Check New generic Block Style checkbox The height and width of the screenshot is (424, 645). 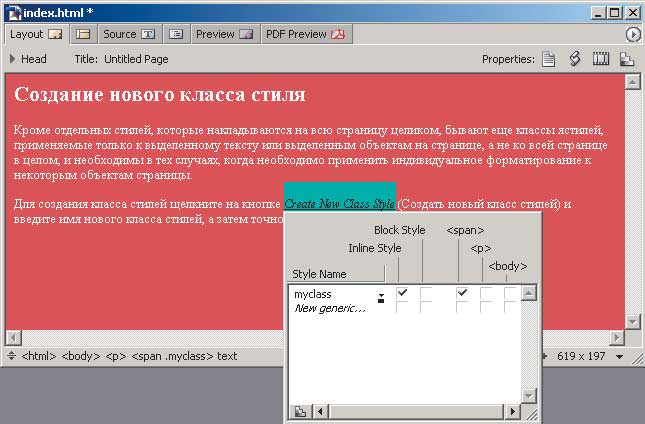click(x=426, y=307)
